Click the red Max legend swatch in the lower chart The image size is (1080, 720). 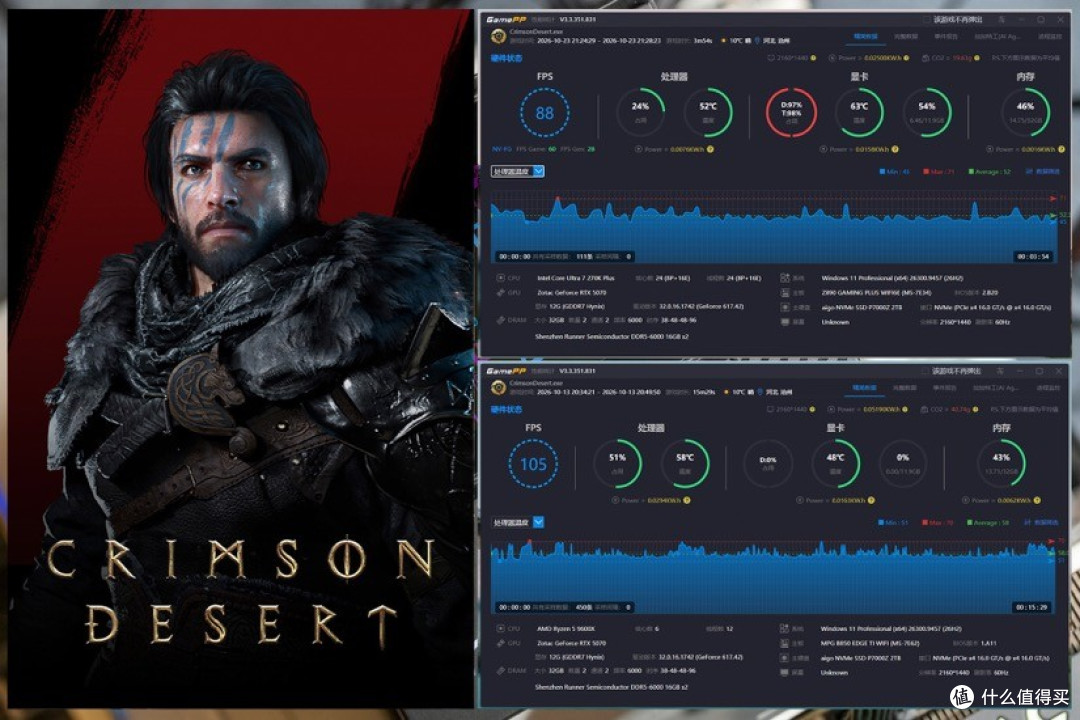[x=925, y=523]
